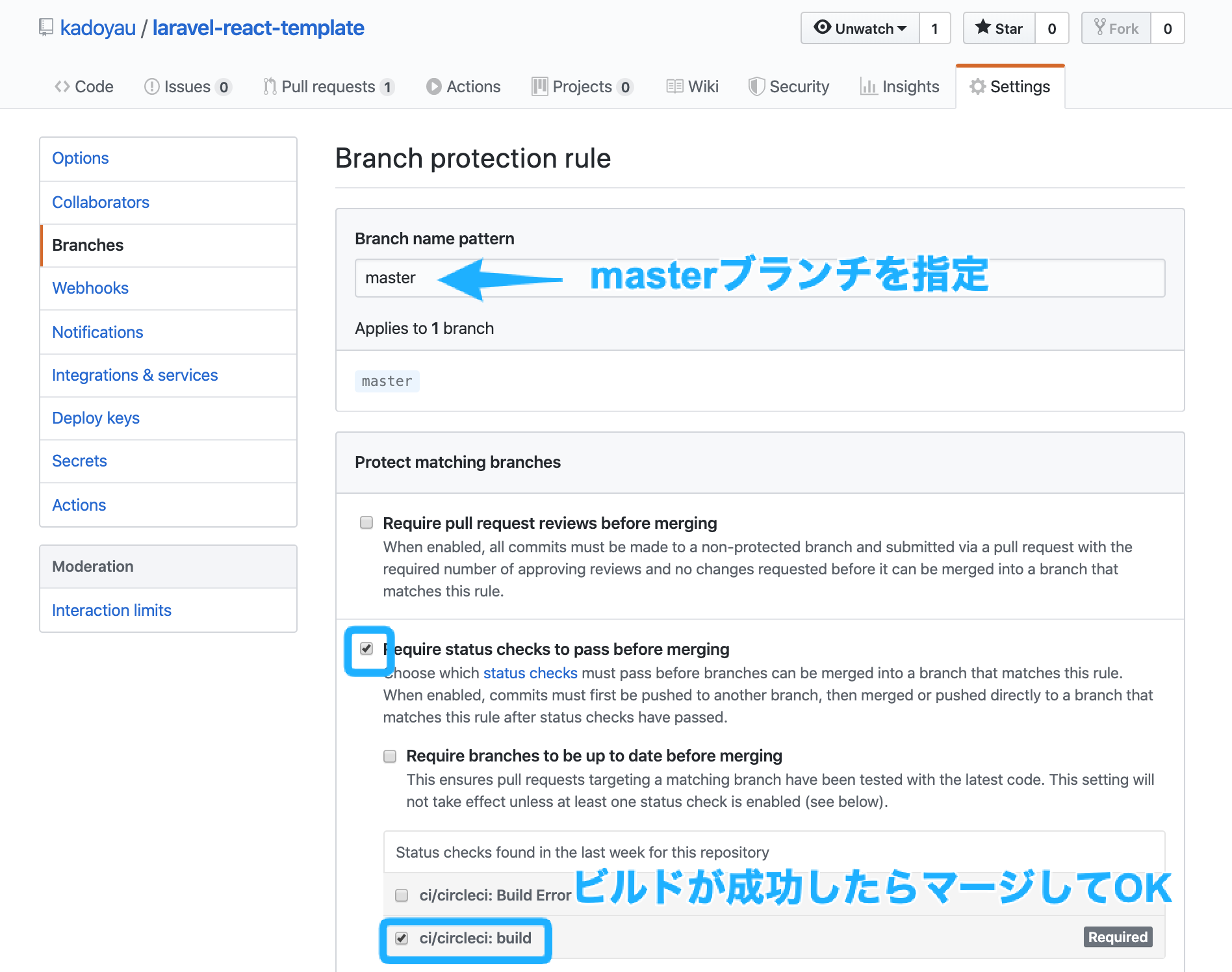Click the Settings gear icon
The image size is (1232, 972).
pyautogui.click(x=977, y=86)
